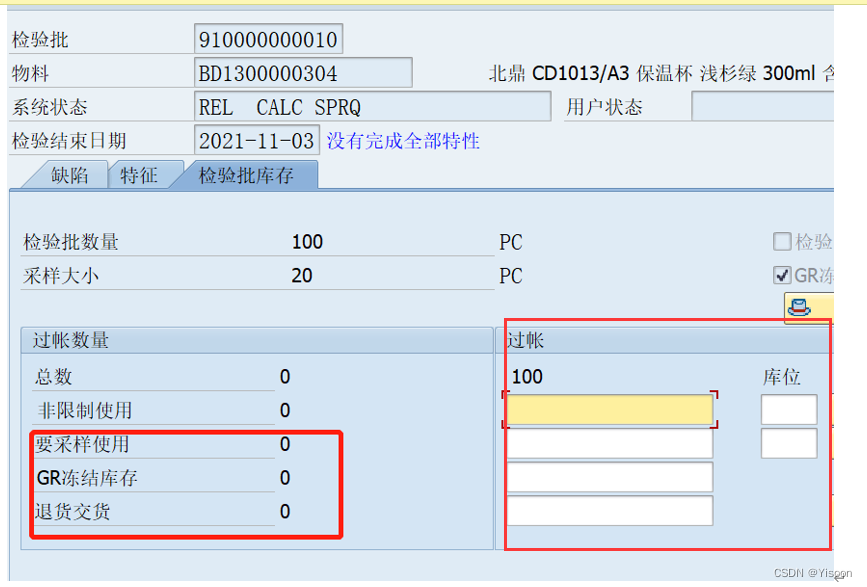Click the GR冻结库存 posting quantity field

point(609,477)
